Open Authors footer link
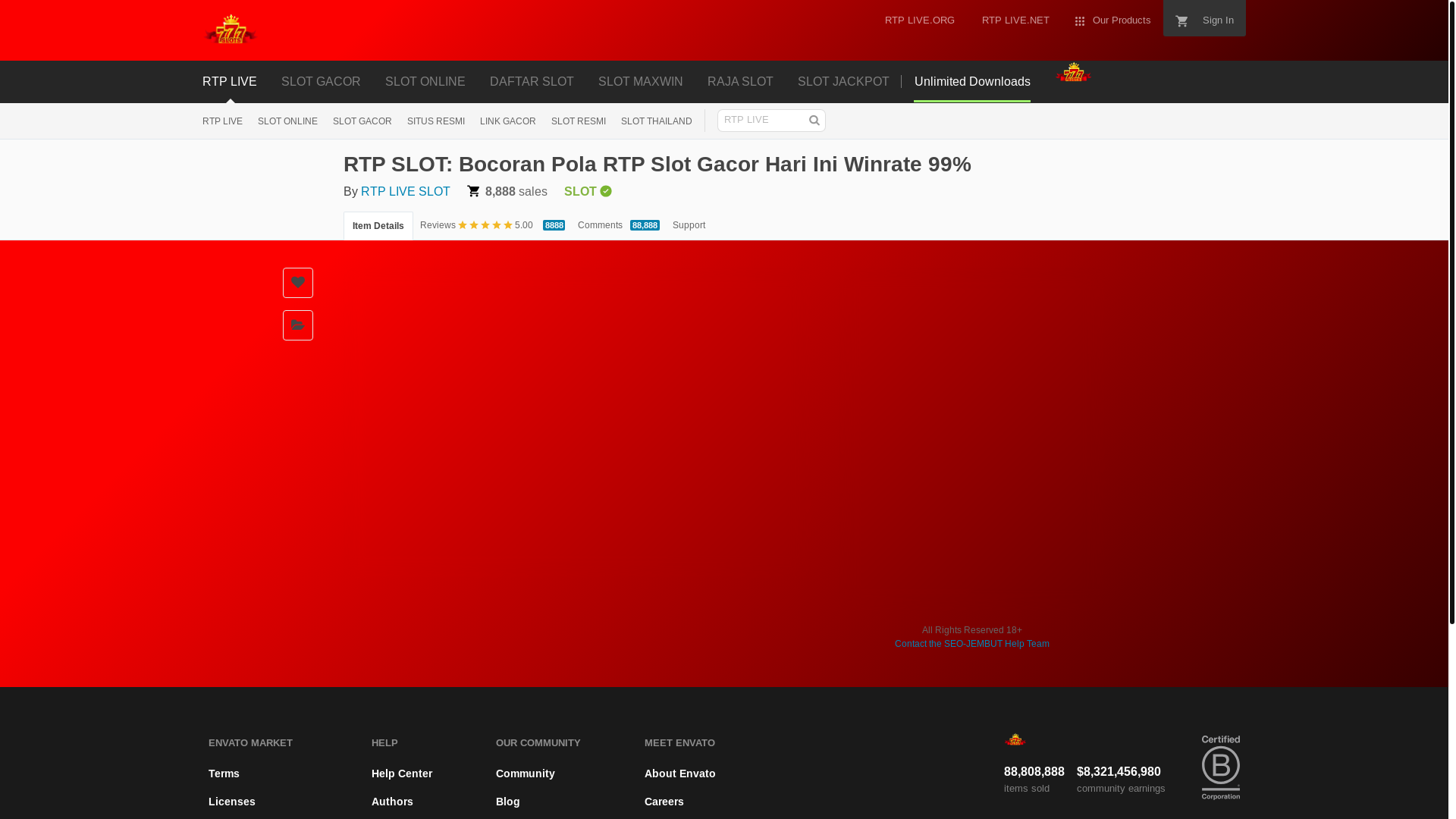The width and height of the screenshot is (1456, 819). tap(392, 802)
